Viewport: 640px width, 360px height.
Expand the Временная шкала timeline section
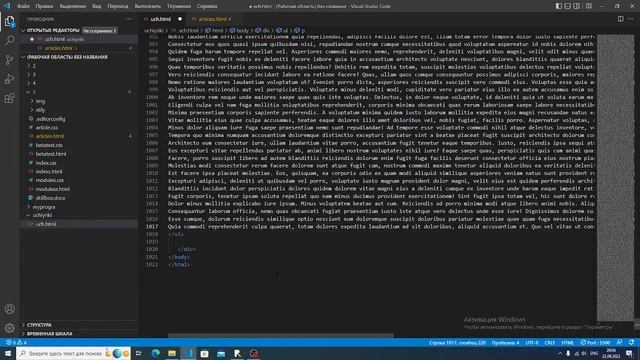pyautogui.click(x=49, y=334)
